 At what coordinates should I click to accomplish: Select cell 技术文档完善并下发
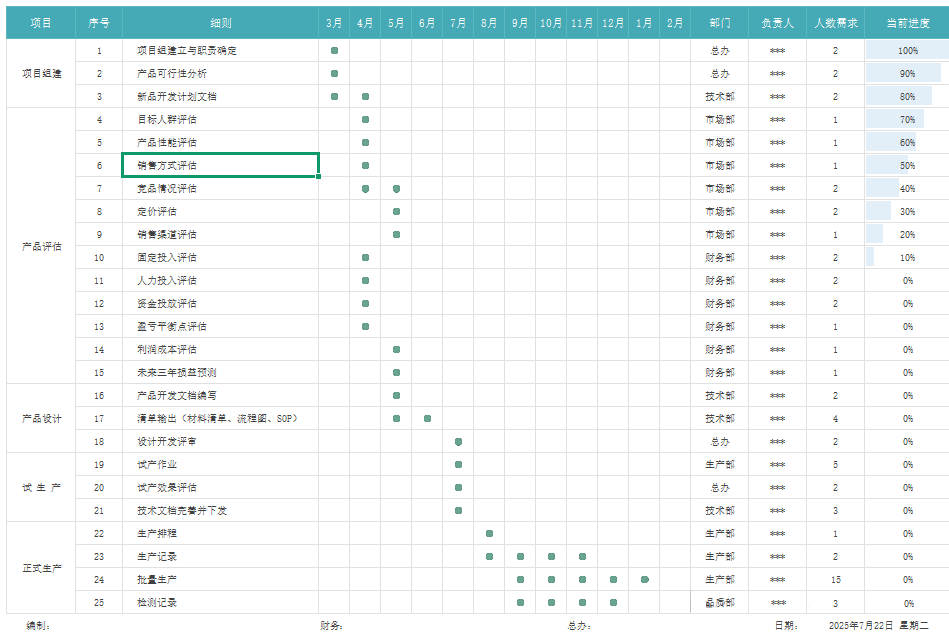pos(220,511)
